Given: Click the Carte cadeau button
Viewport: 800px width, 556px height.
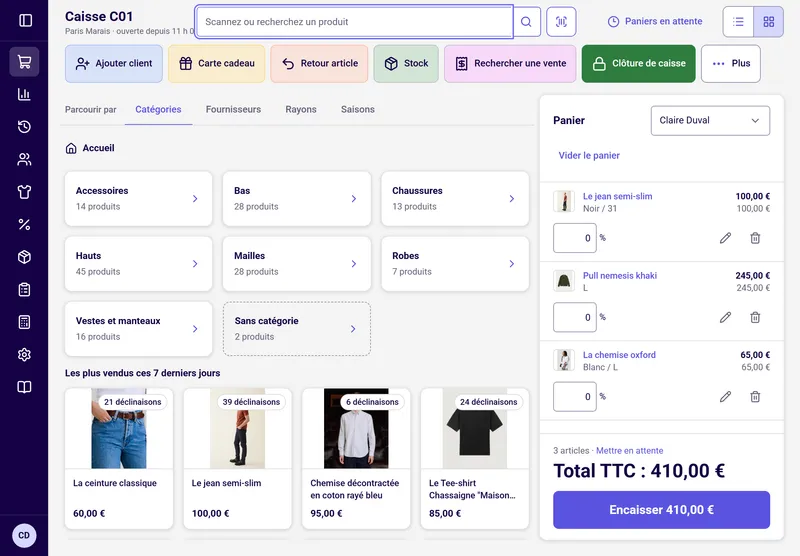Looking at the screenshot, I should point(216,64).
